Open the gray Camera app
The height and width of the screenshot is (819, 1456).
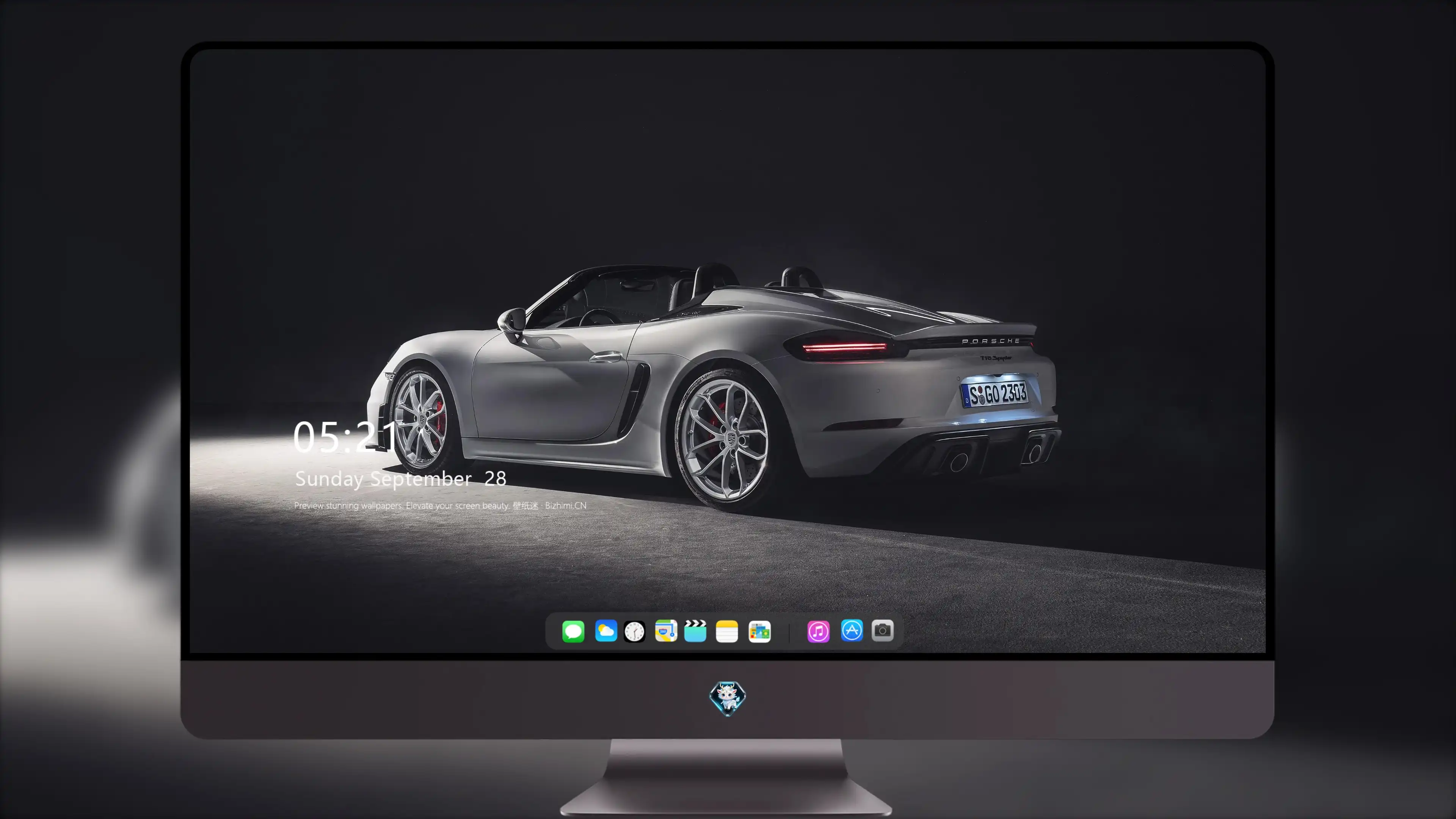point(882,630)
